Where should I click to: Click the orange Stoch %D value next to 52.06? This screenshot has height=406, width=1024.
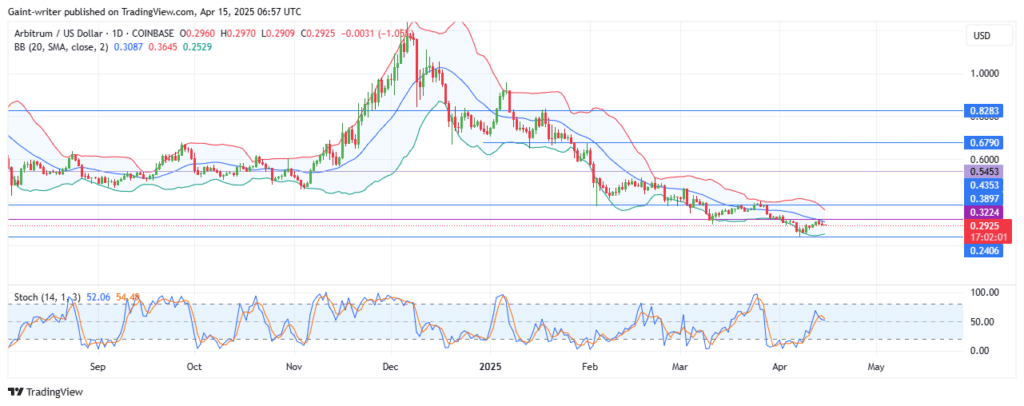pyautogui.click(x=128, y=298)
